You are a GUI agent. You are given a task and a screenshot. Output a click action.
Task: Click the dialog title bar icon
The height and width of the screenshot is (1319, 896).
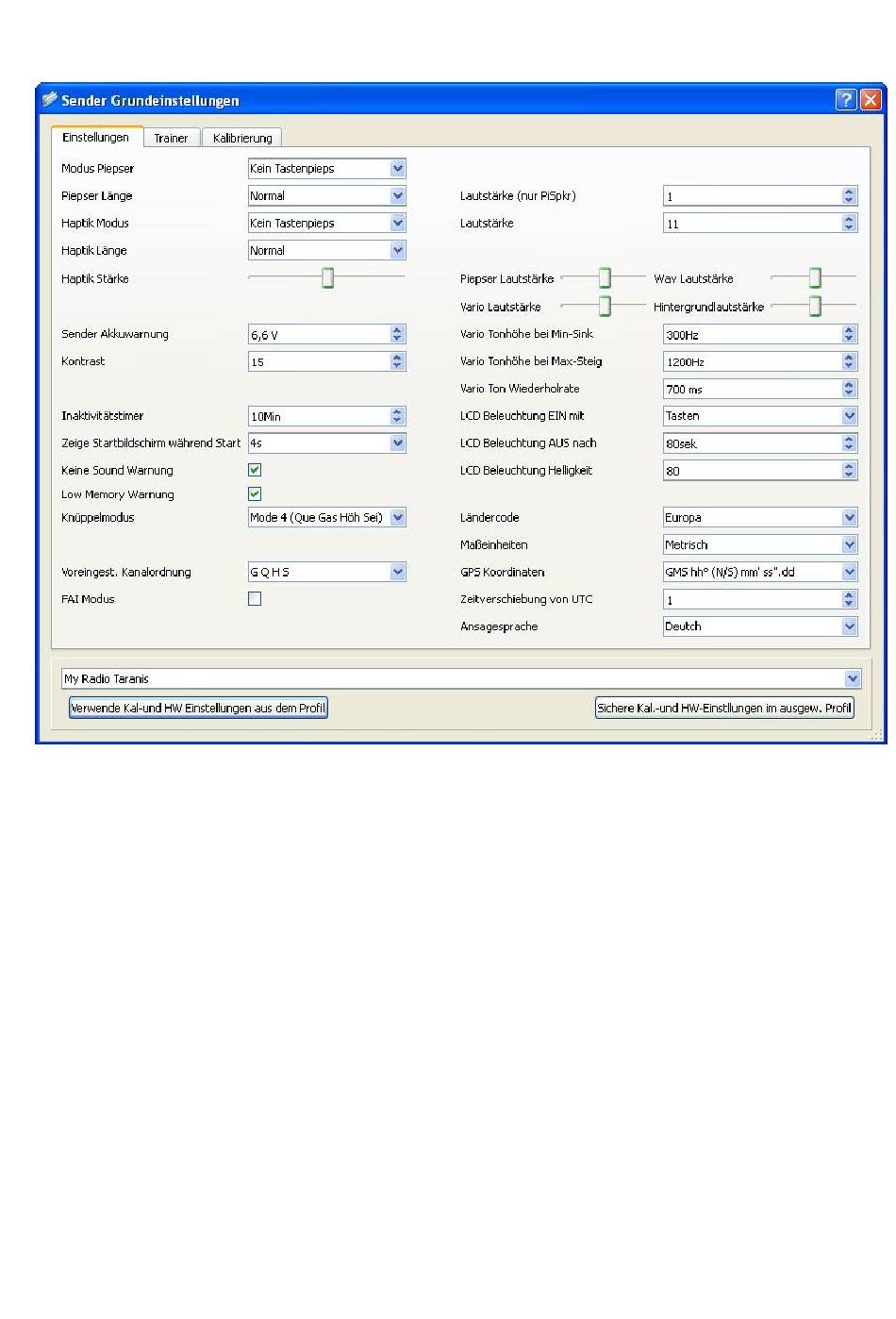(x=50, y=100)
